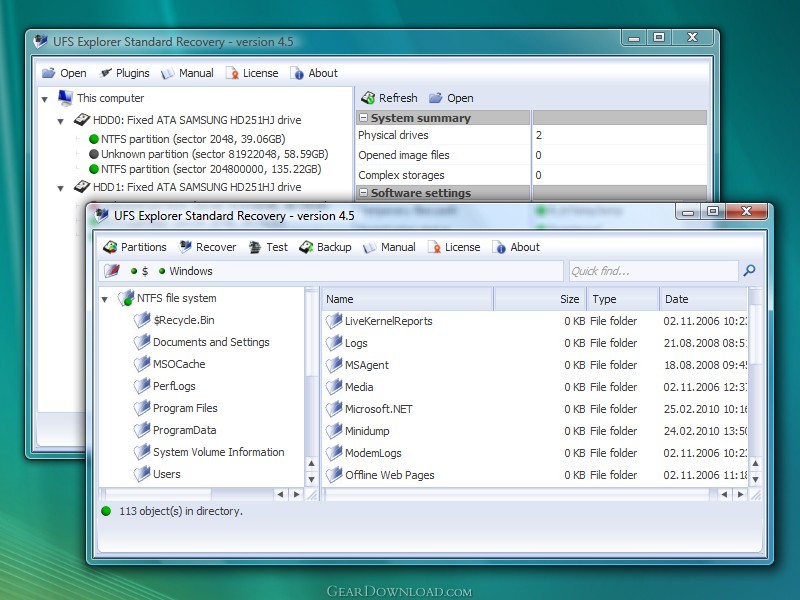Open the Manual from the front window toolbar
The height and width of the screenshot is (600, 800).
coord(389,247)
